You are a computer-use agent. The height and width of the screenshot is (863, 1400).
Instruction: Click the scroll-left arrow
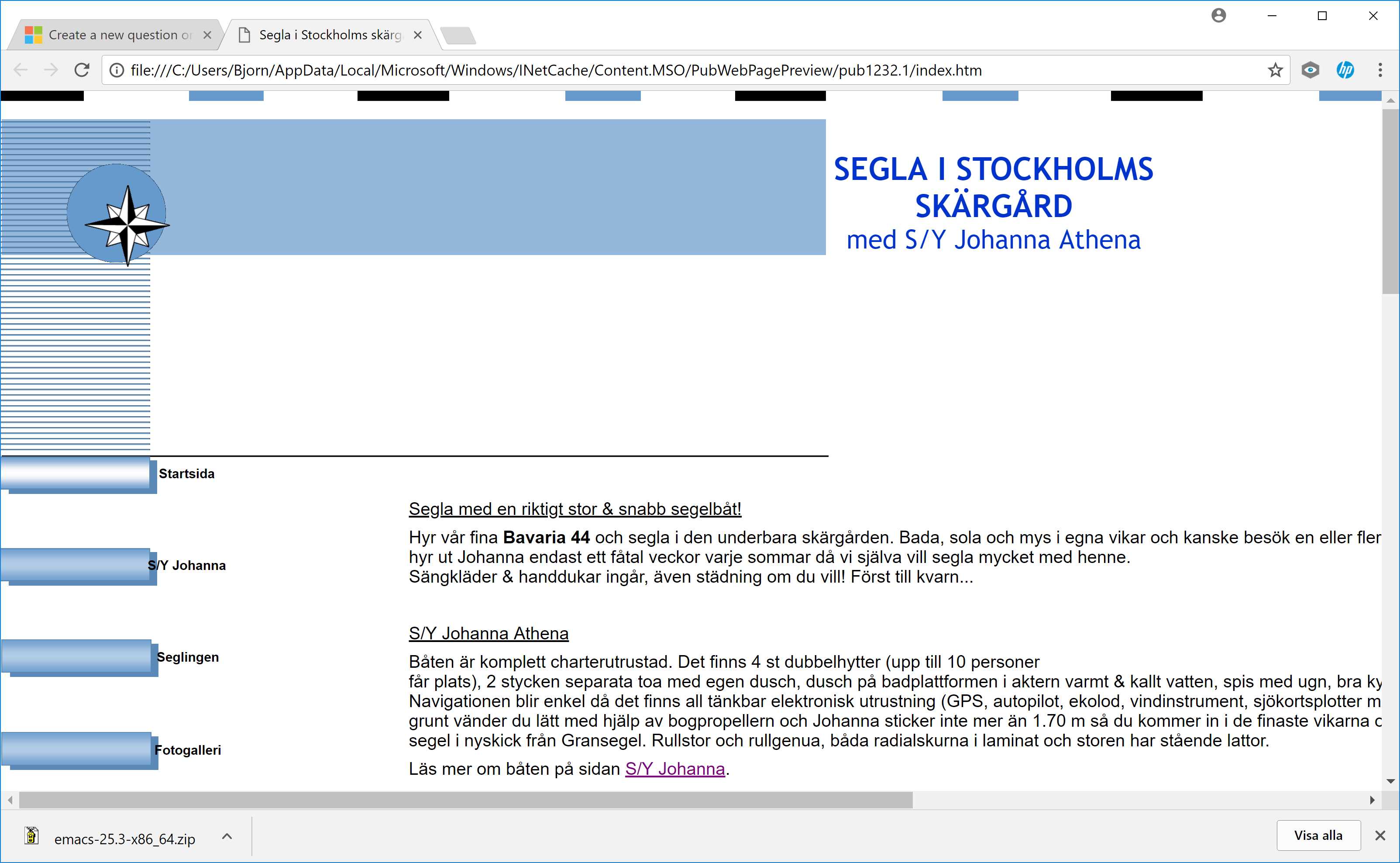(x=10, y=800)
